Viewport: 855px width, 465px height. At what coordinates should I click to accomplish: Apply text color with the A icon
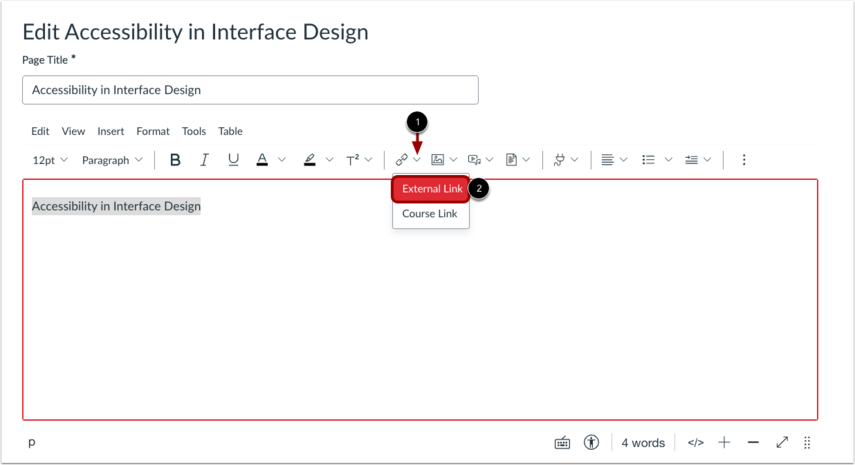pos(262,160)
